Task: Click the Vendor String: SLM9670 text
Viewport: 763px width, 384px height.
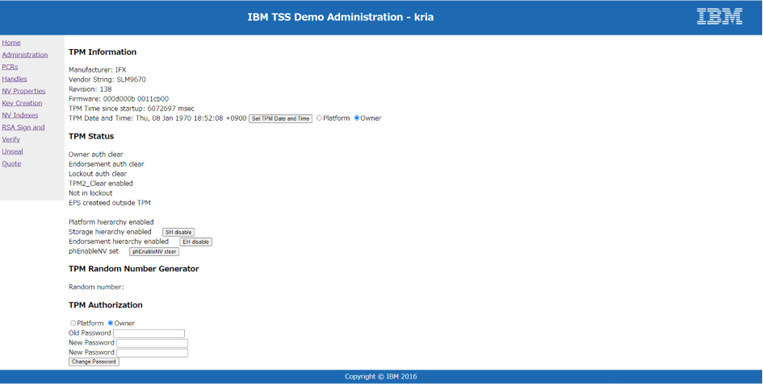Action: (107, 79)
